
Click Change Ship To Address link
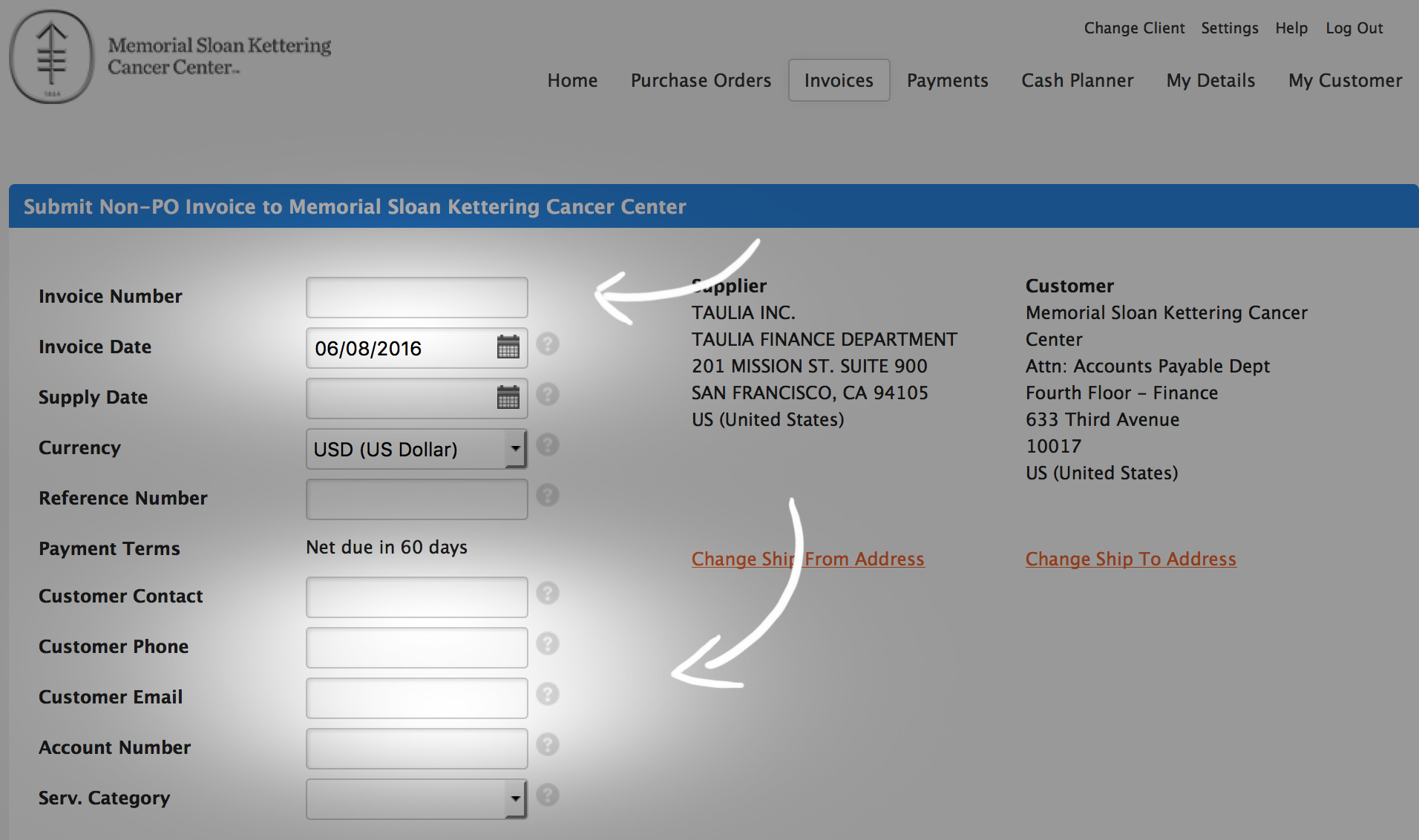click(1130, 559)
